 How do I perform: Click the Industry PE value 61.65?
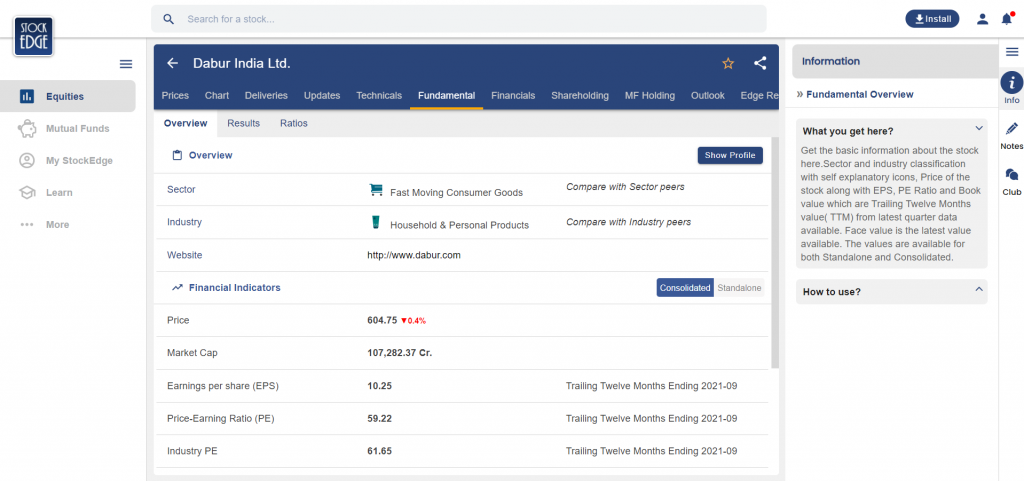coord(379,451)
